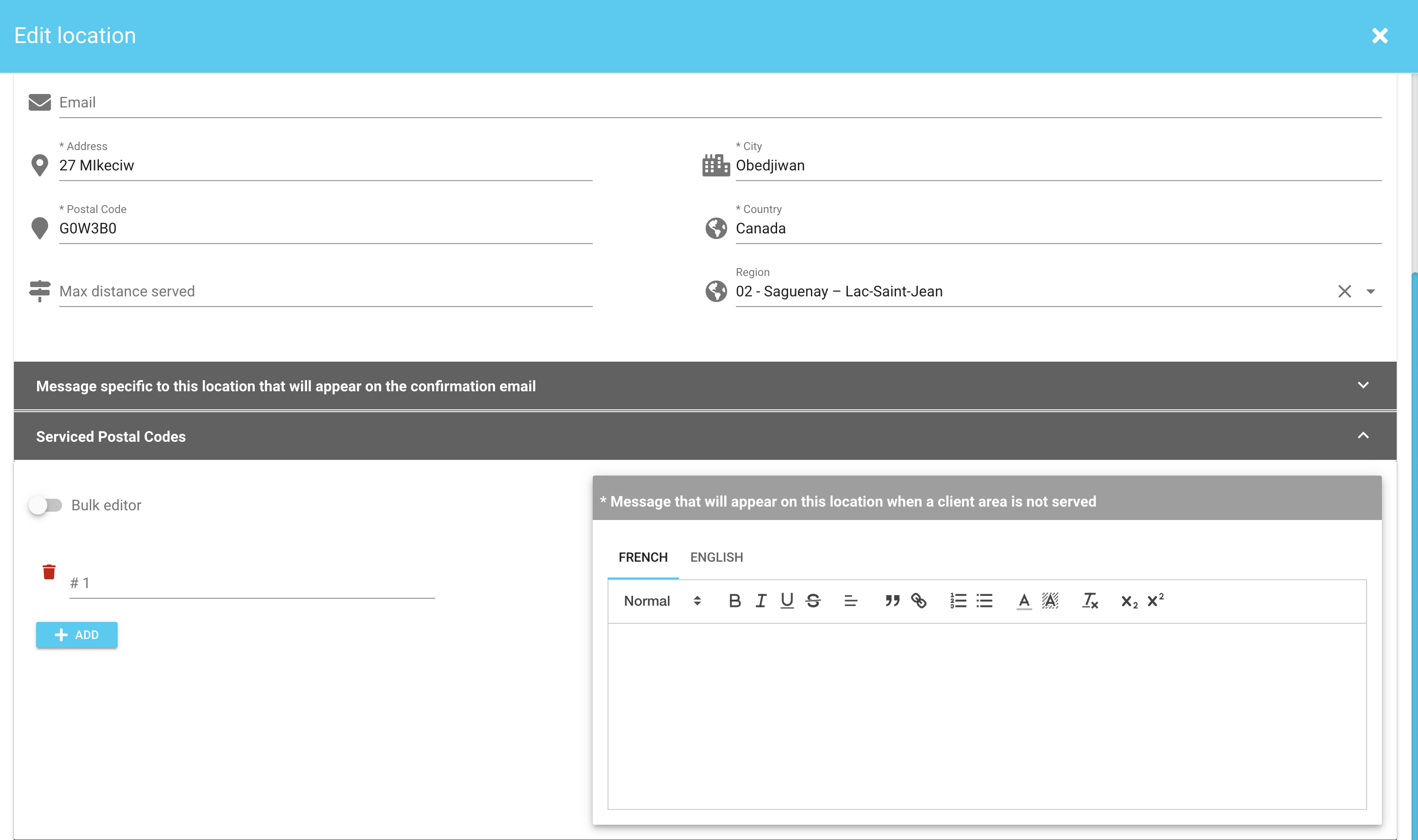Switch to the ENGLISH tab
This screenshot has width=1418, height=840.
[716, 557]
